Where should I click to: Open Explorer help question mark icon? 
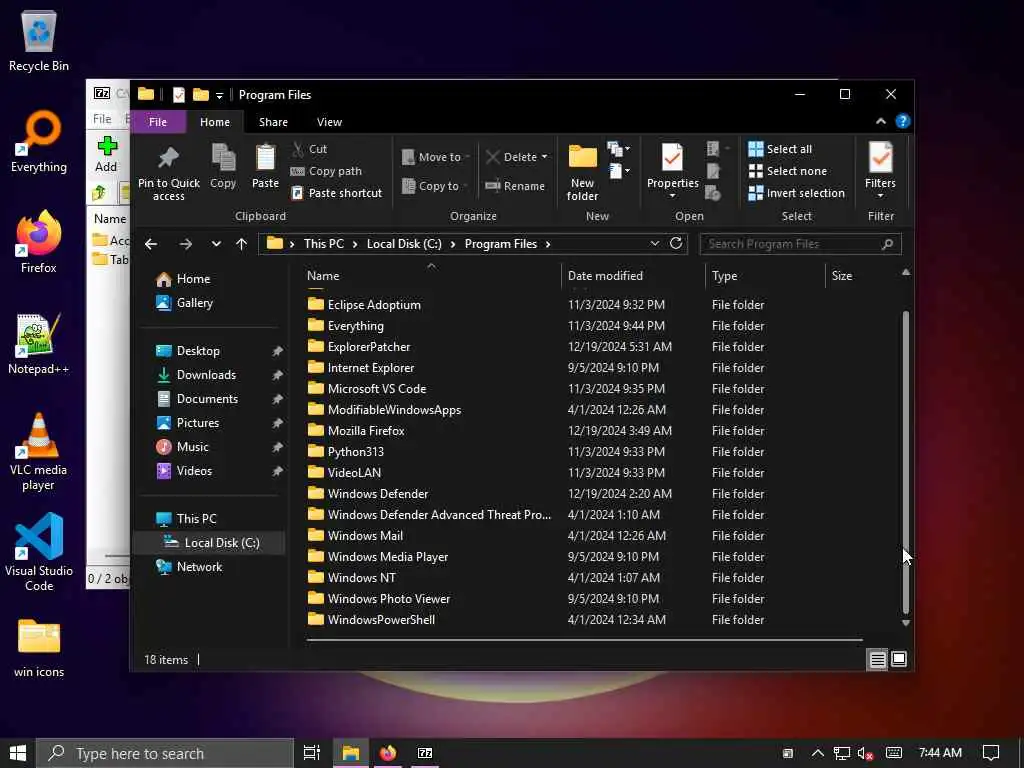click(x=903, y=121)
